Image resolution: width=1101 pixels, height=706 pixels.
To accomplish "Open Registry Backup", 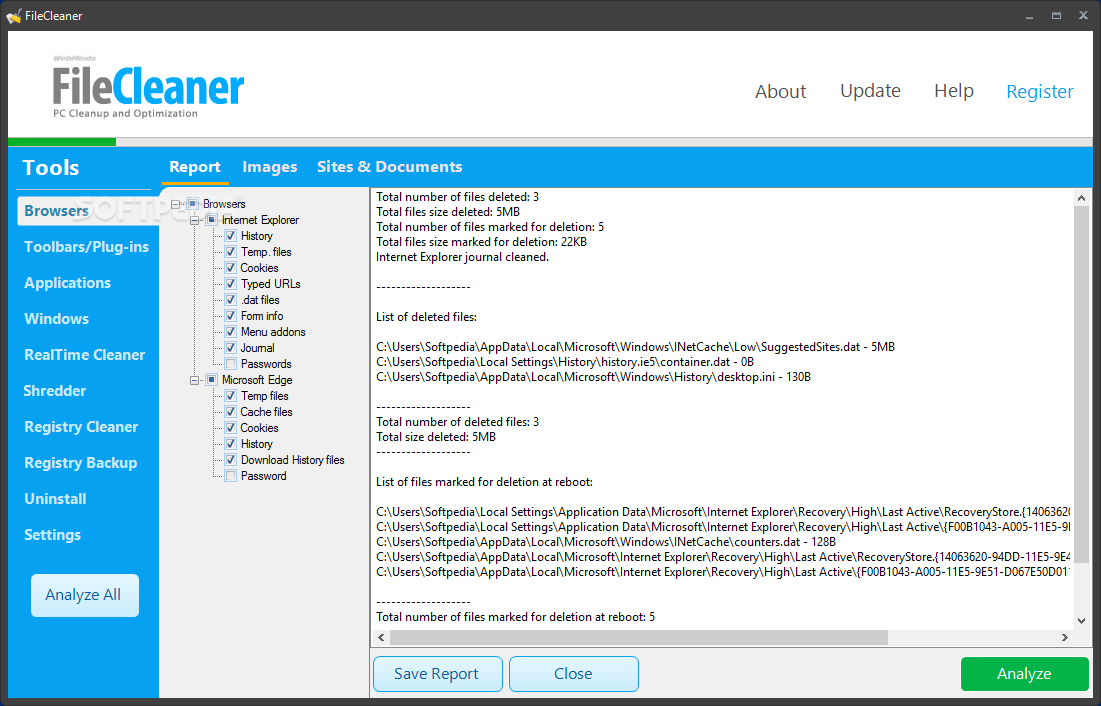I will coord(81,463).
